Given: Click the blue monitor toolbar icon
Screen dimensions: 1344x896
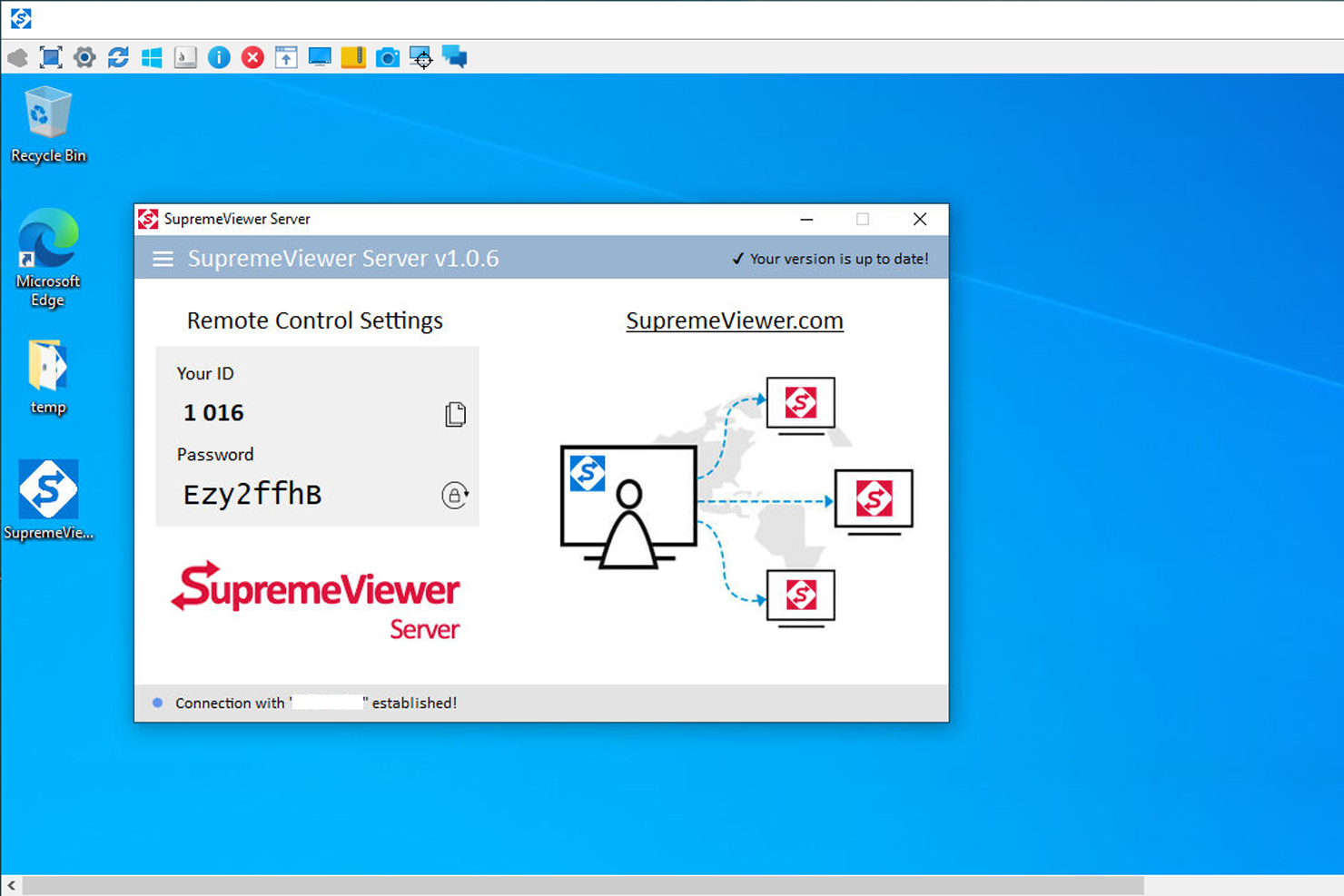Looking at the screenshot, I should [320, 58].
